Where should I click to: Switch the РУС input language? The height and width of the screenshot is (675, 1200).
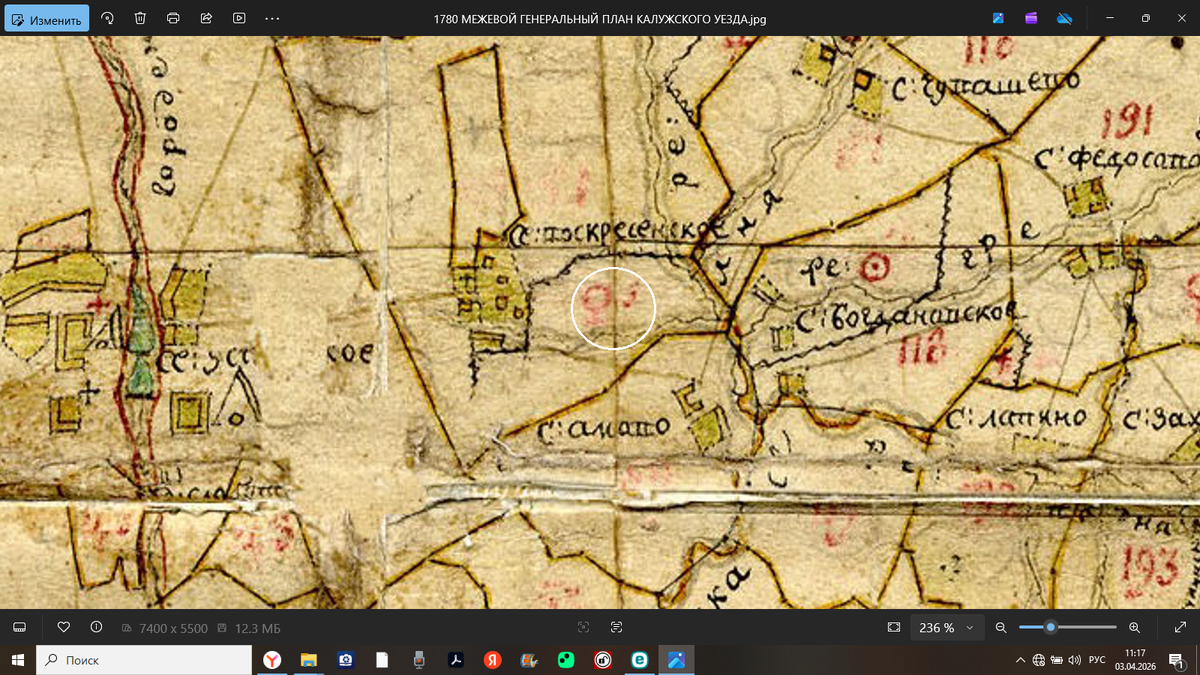pyautogui.click(x=1097, y=660)
